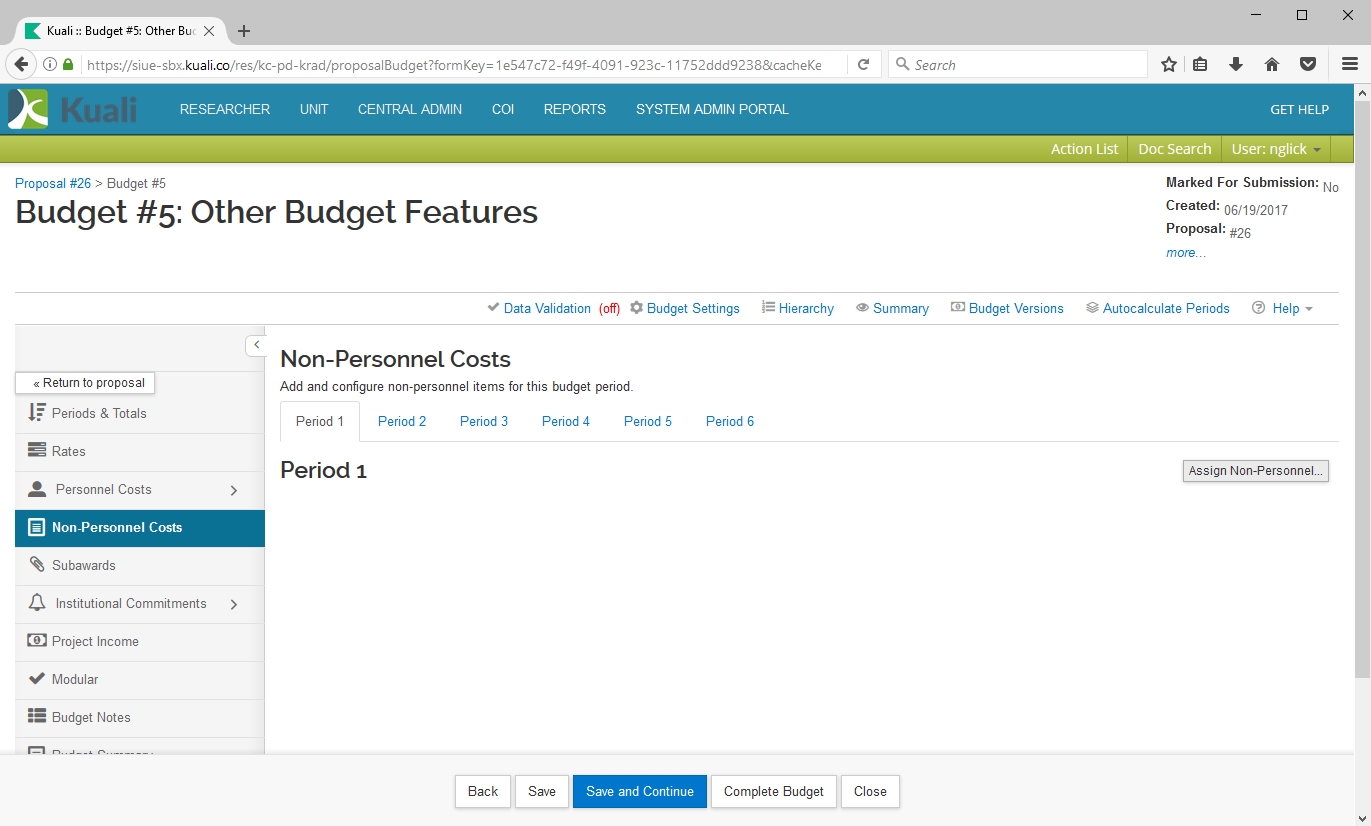Expand the Institutional Commitments submenu
The image size is (1371, 826).
tap(234, 604)
